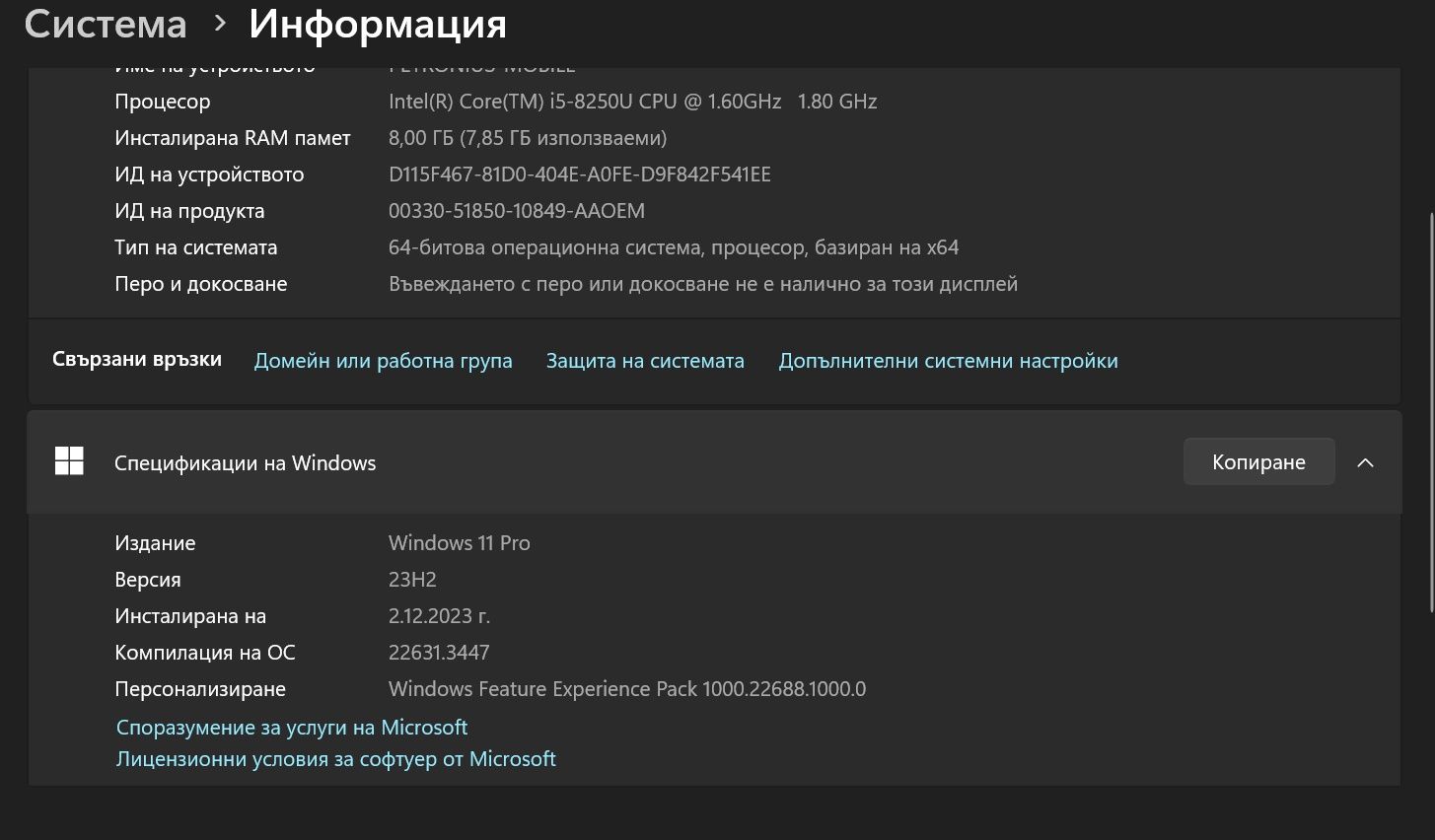The height and width of the screenshot is (840, 1435).
Task: Select the version value 23H2
Action: coord(412,580)
